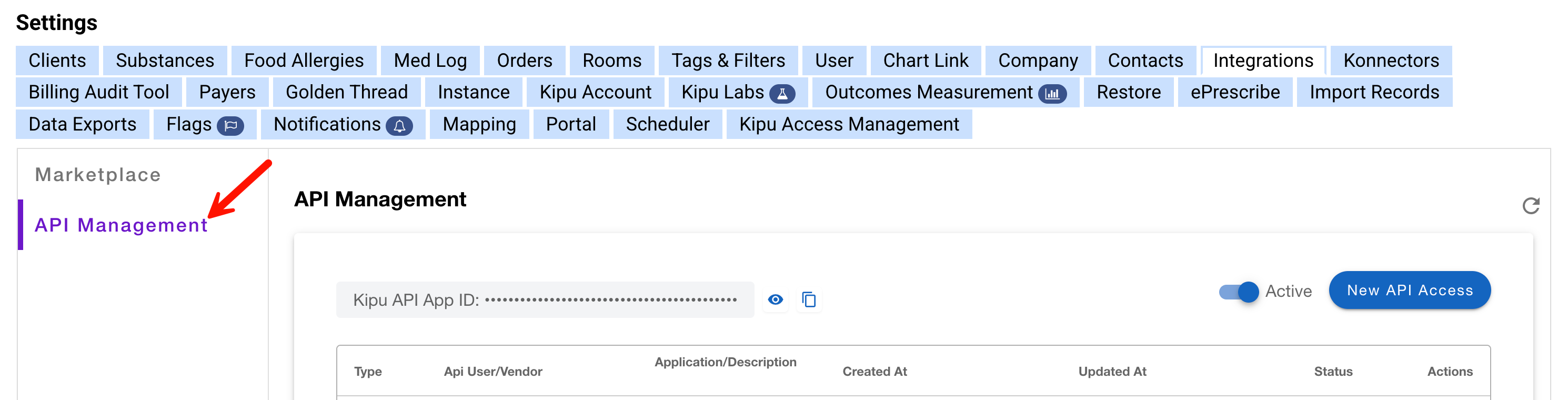Open the Flags tab with flag icon
The width and height of the screenshot is (1568, 400).
(204, 125)
